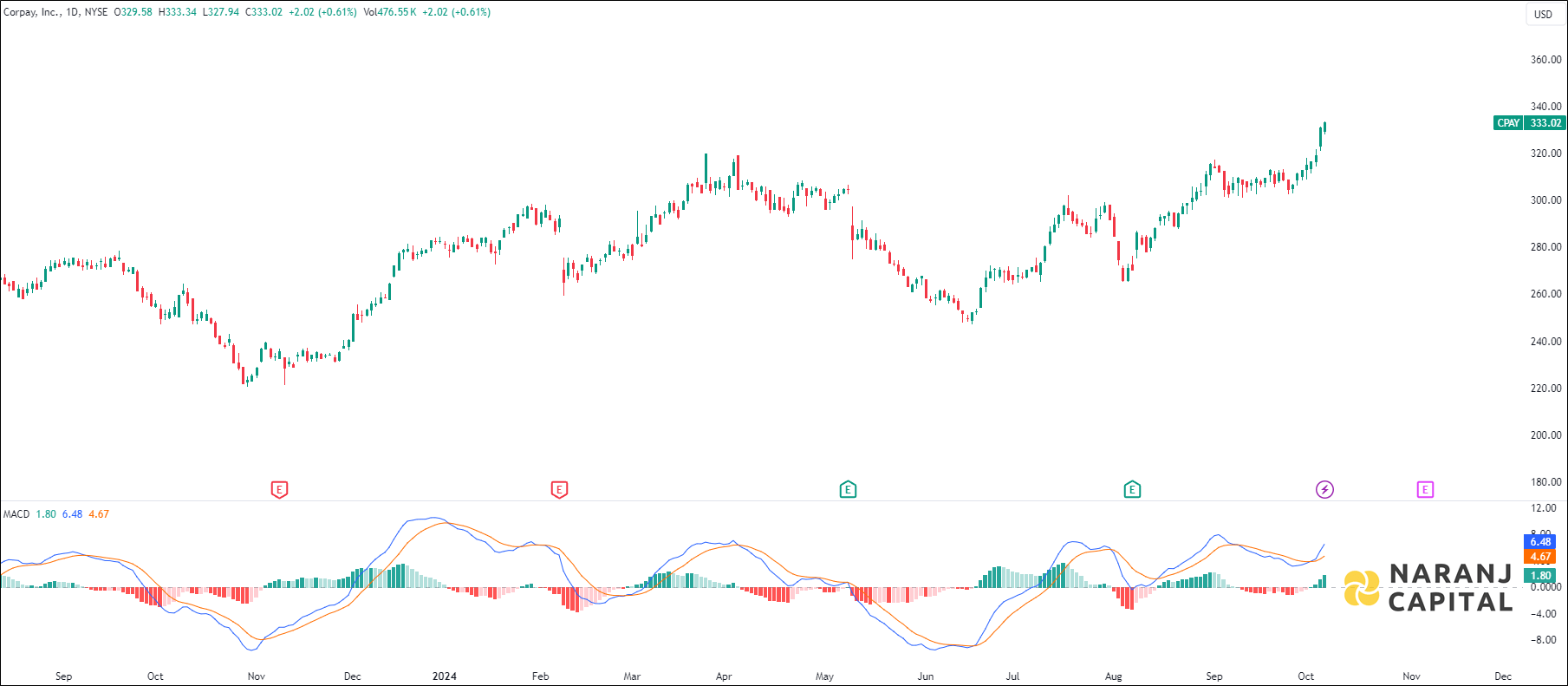Click the purple lightning event icon
The width and height of the screenshot is (1568, 686).
[x=1324, y=490]
